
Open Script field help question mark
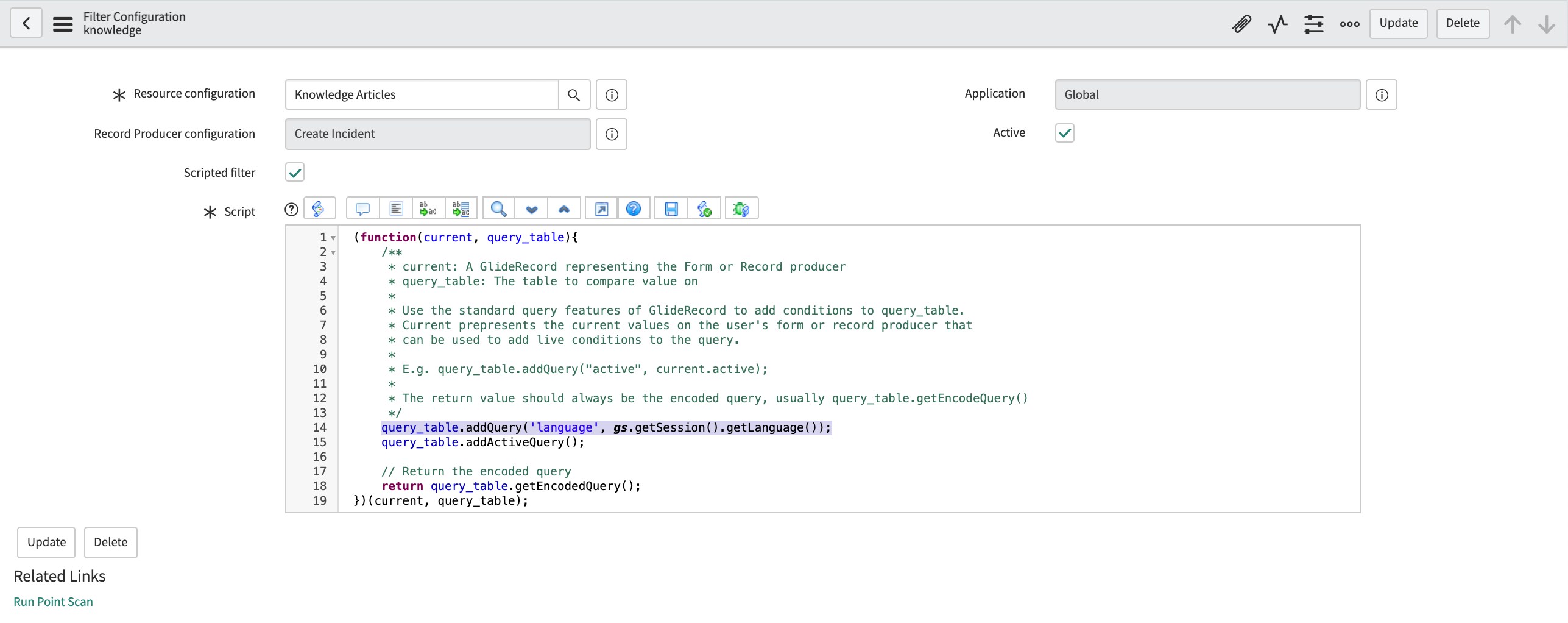click(x=292, y=210)
